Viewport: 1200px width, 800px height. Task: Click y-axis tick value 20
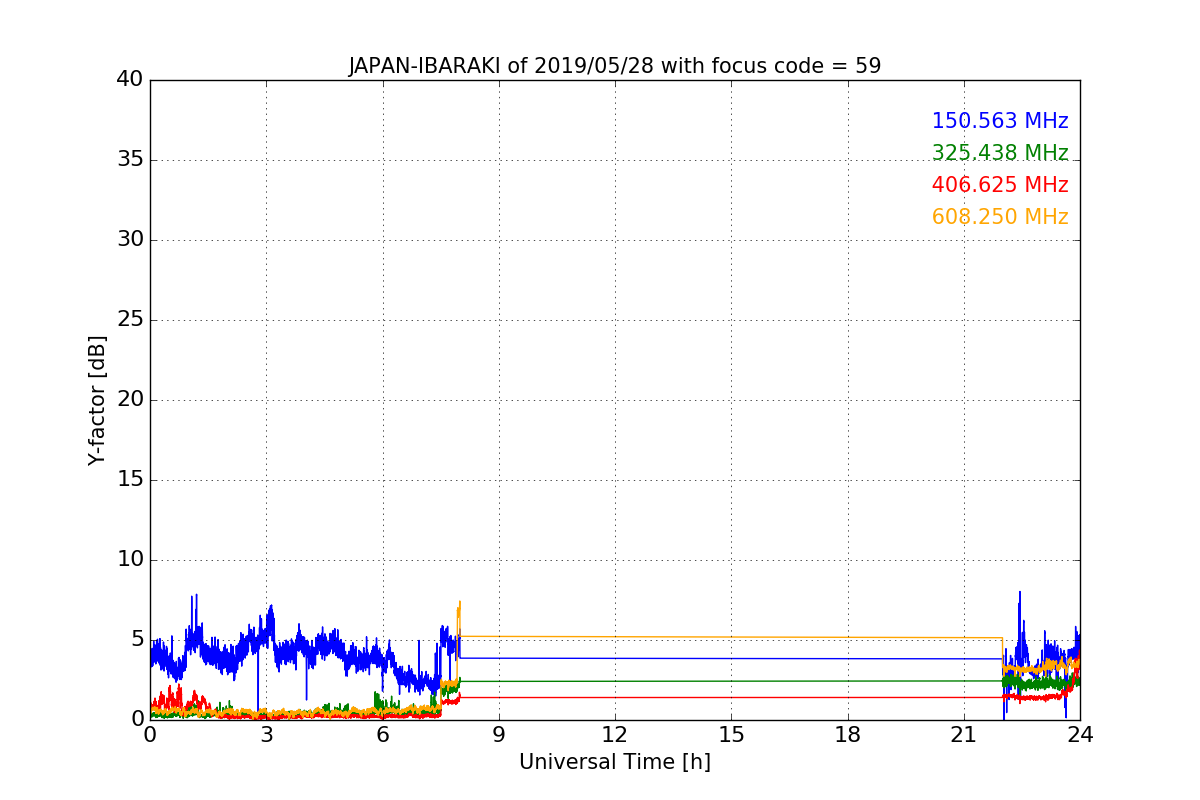pos(130,400)
